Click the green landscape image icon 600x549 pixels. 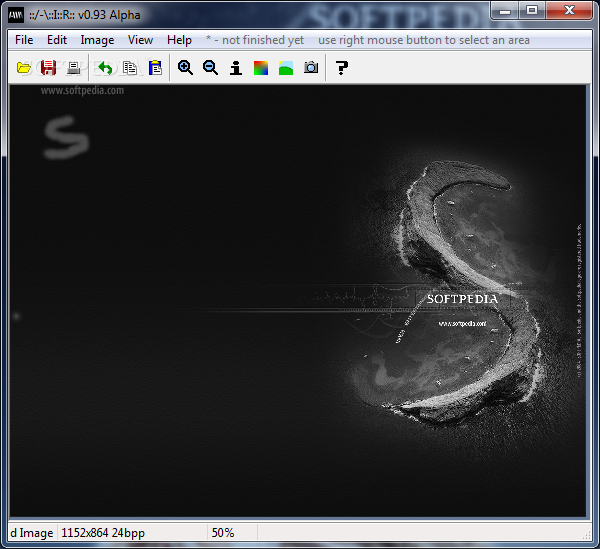tap(286, 68)
